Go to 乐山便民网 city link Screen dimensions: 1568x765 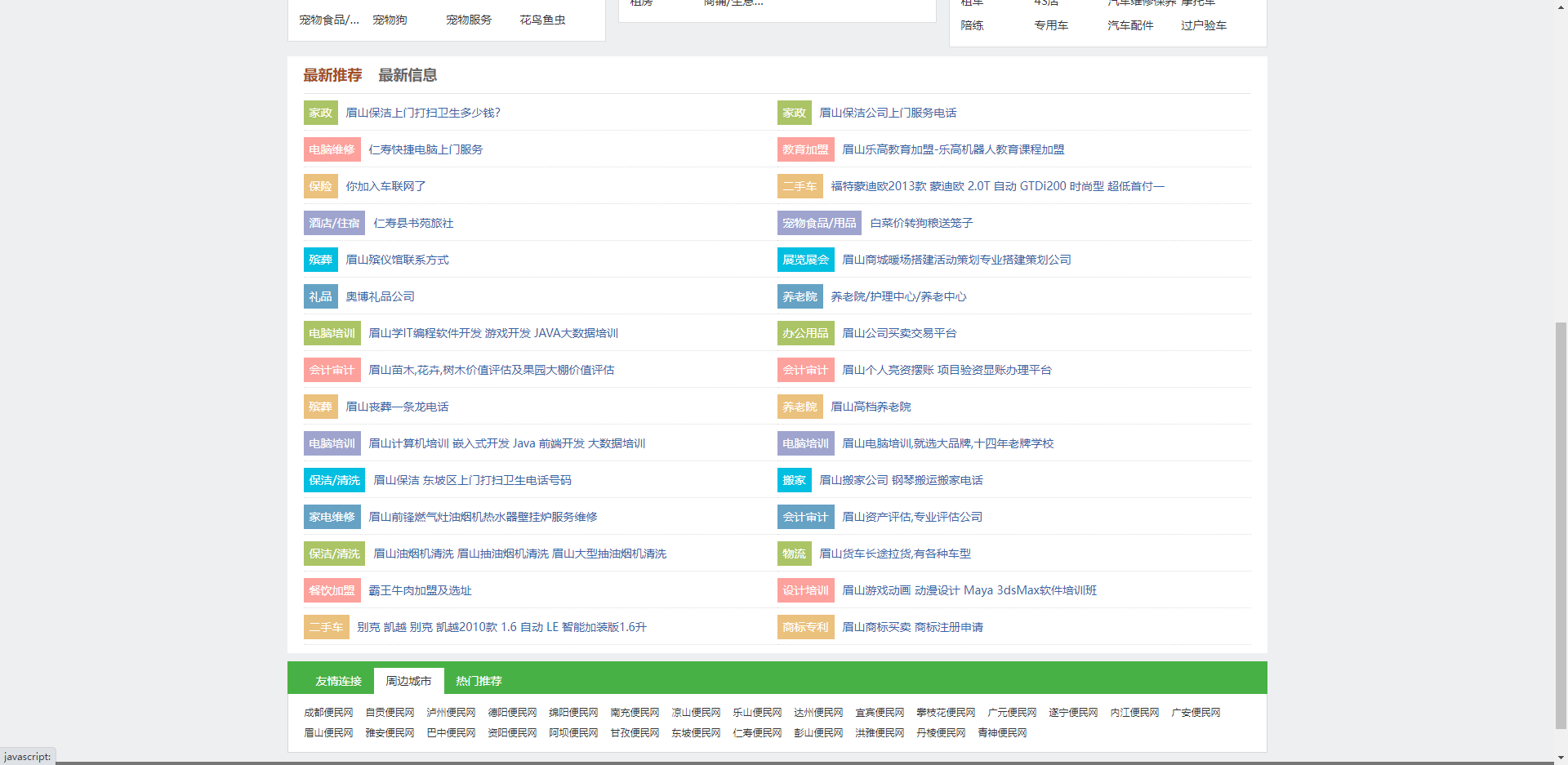pos(757,713)
